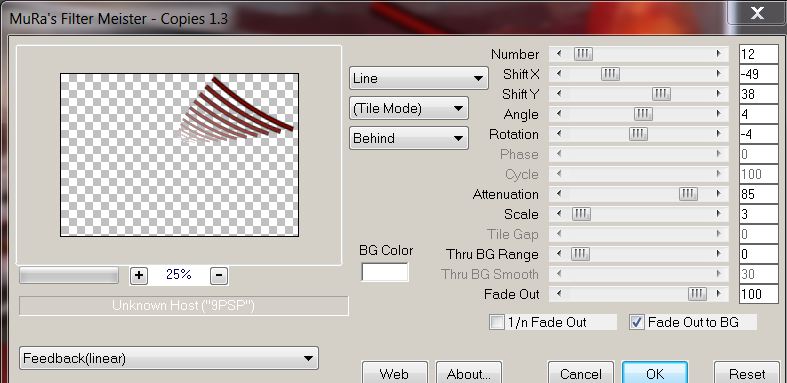Click the Fade Out slider left arrow

pyautogui.click(x=559, y=294)
